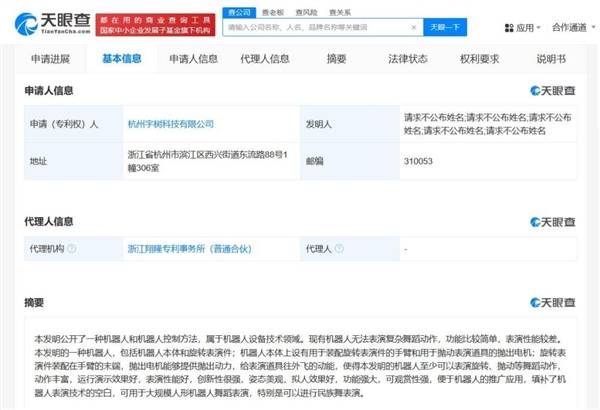This screenshot has height=410, width=600.
Task: Click the 申请（专利权）人 label cell
Action: 74,124
